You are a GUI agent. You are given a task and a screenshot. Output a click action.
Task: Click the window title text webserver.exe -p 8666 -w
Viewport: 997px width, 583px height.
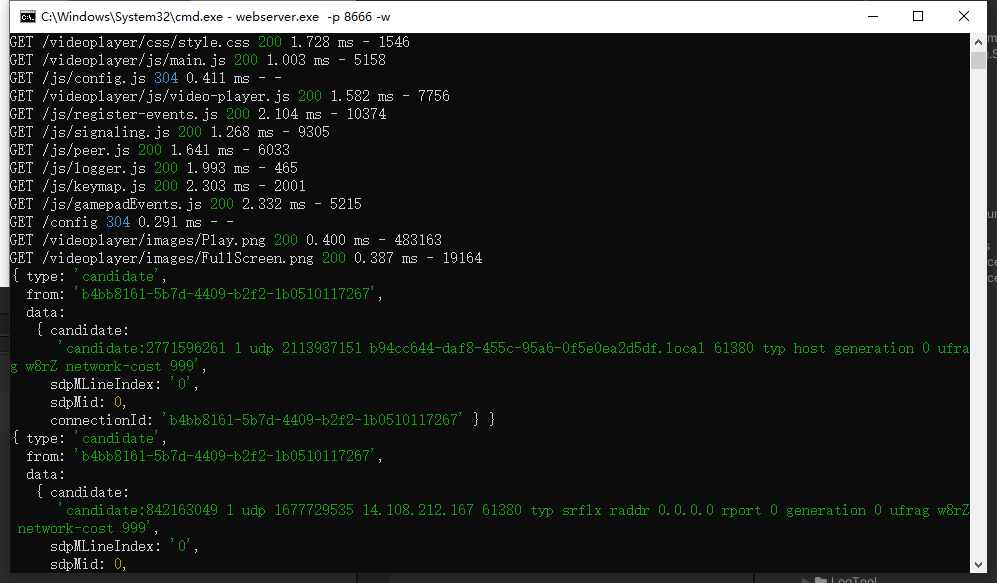[313, 17]
